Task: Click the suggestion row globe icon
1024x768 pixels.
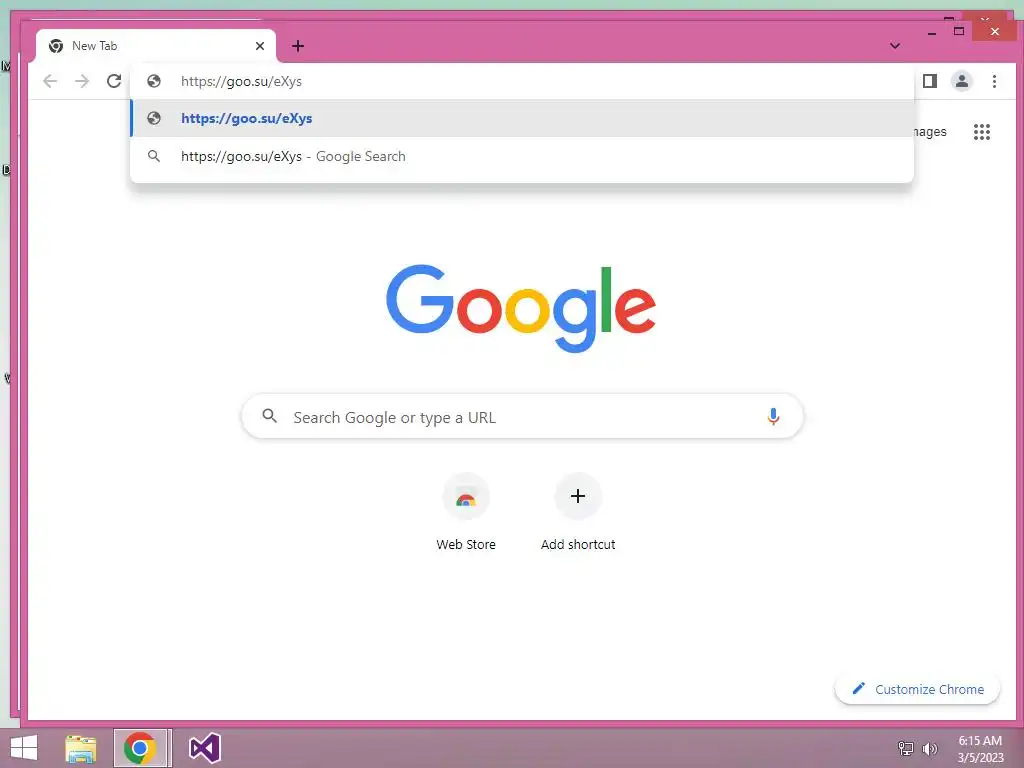Action: pos(154,118)
